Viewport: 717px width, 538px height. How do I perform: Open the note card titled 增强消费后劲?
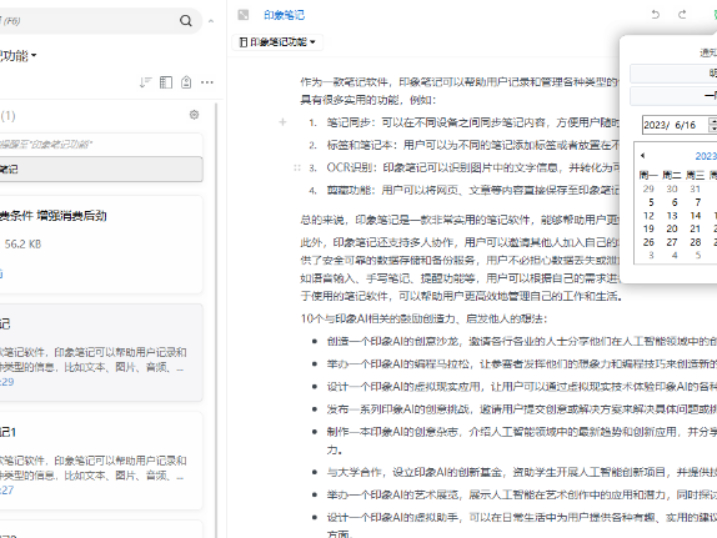coord(101,245)
